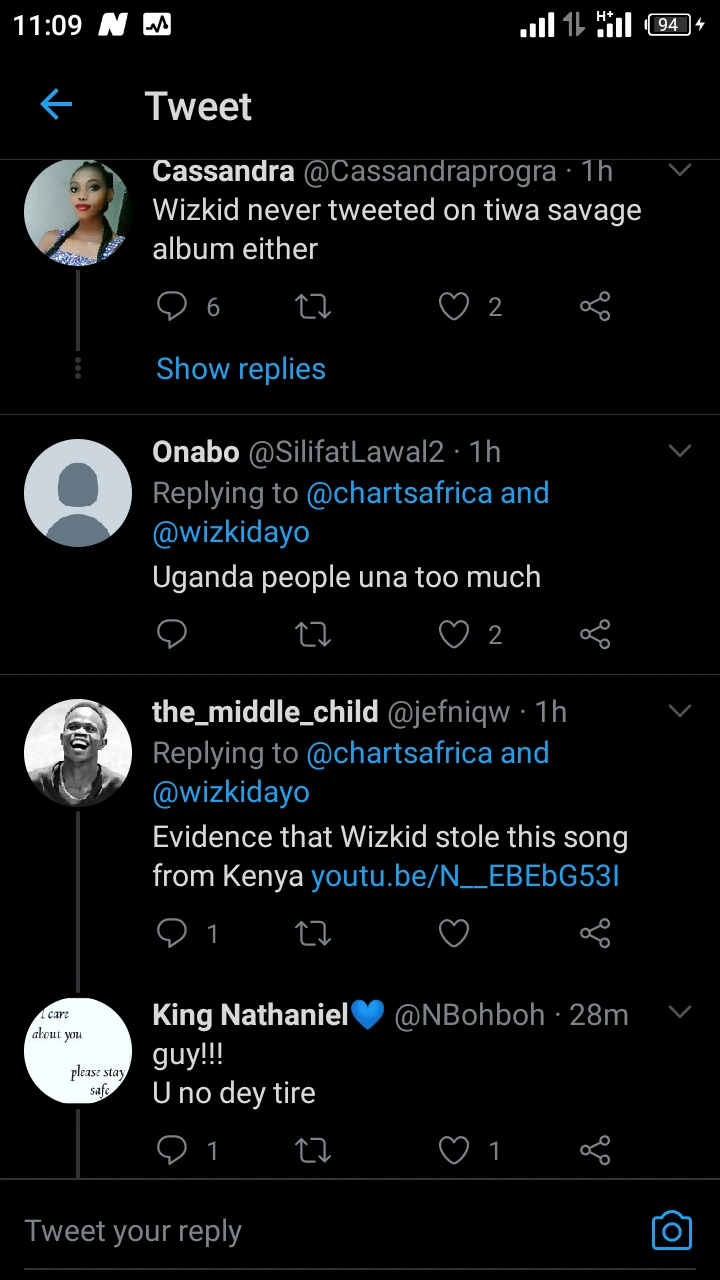Screen dimensions: 720x1280
Task: Open the youtu.be/N__EBEbG53I link
Action: pyautogui.click(x=465, y=876)
